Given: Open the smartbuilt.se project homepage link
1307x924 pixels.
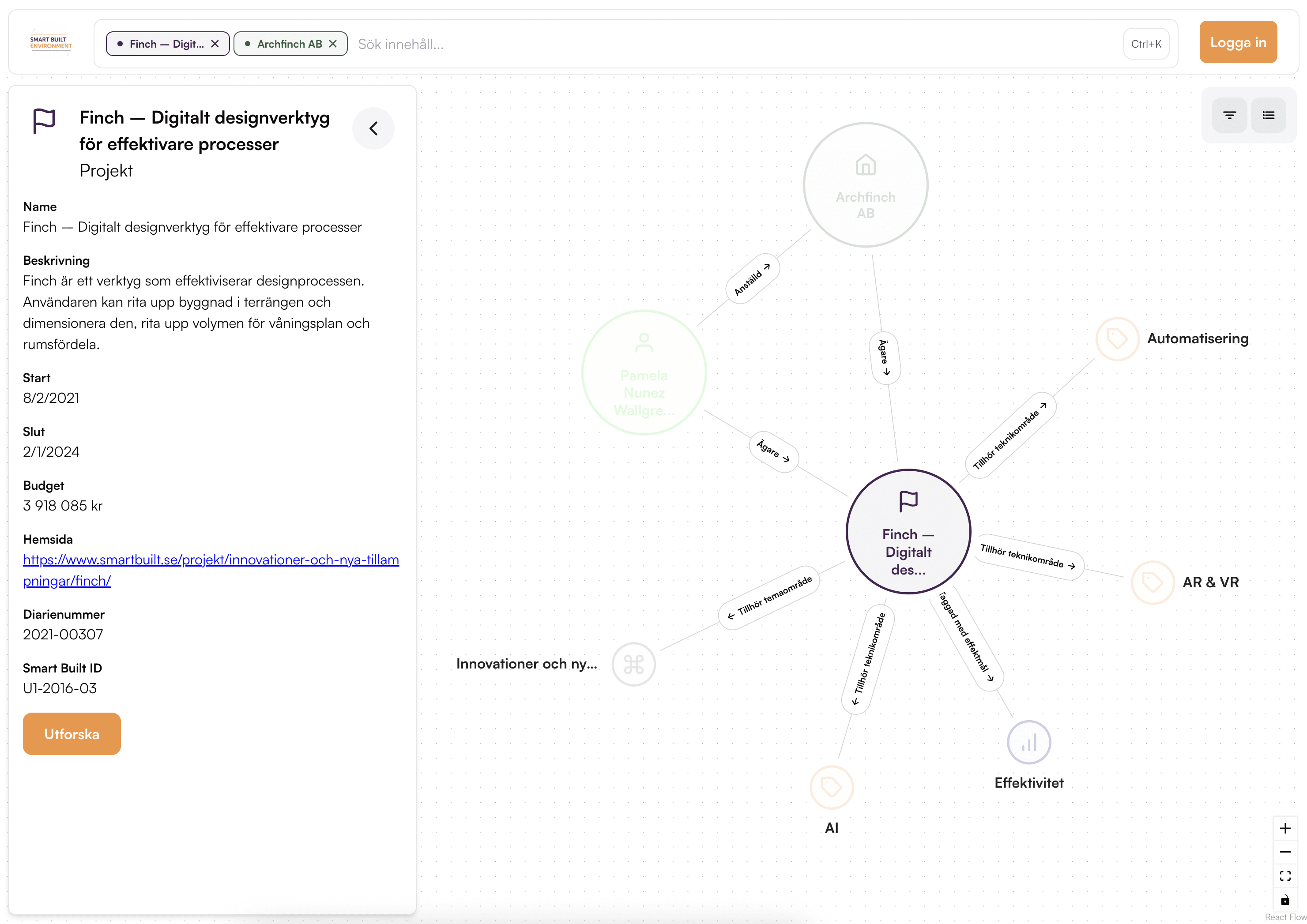Looking at the screenshot, I should (211, 570).
